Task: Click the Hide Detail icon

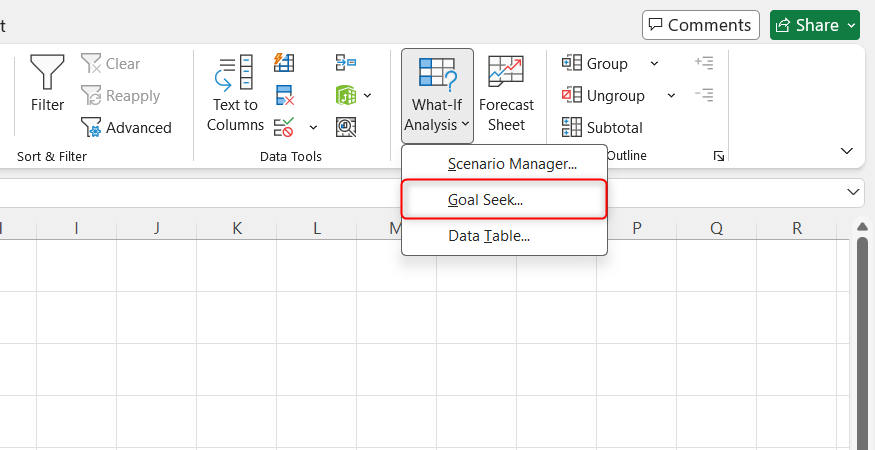Action: [x=704, y=95]
